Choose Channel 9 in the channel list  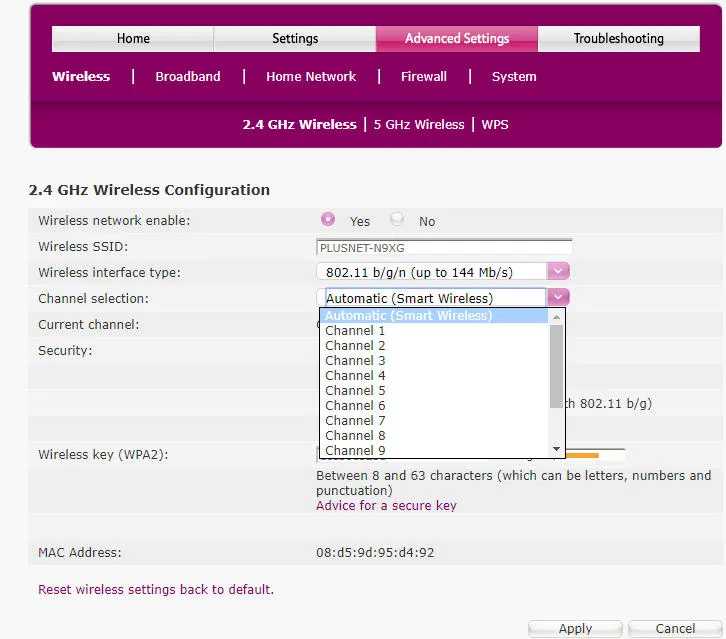[x=355, y=450]
